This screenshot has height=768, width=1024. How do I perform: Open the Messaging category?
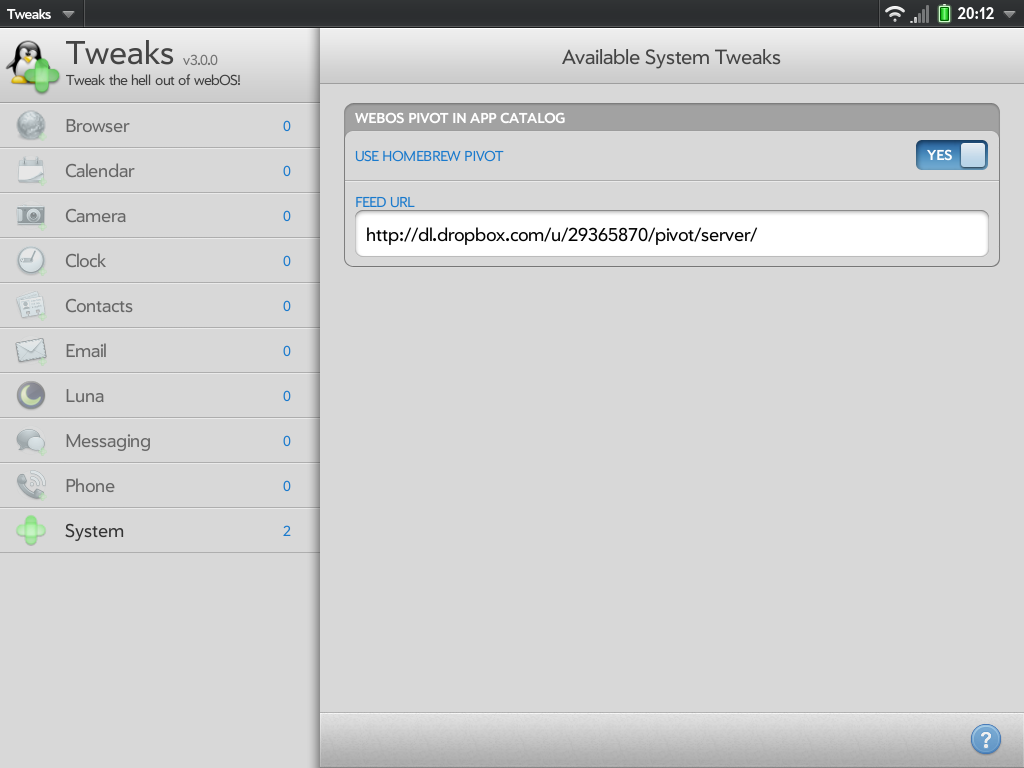click(159, 441)
